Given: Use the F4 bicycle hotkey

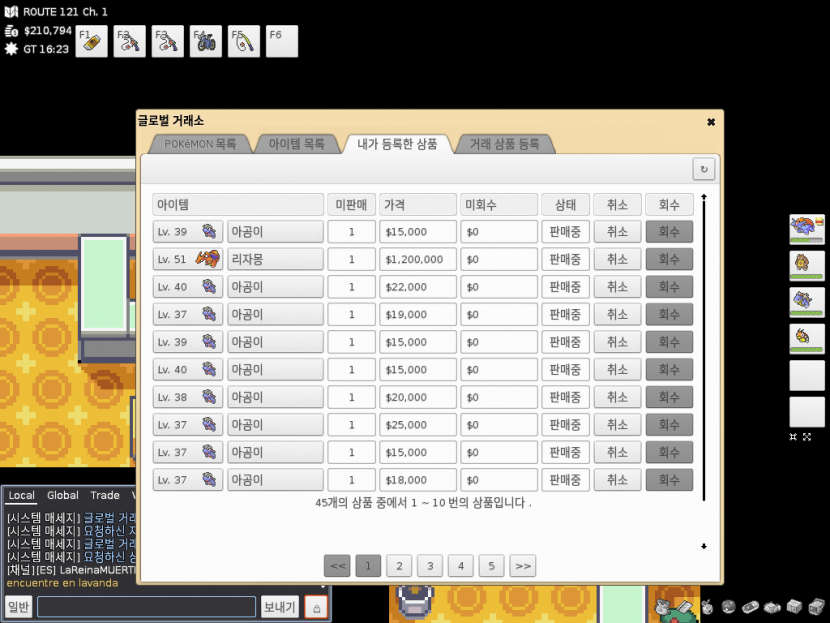Looking at the screenshot, I should click(x=206, y=42).
